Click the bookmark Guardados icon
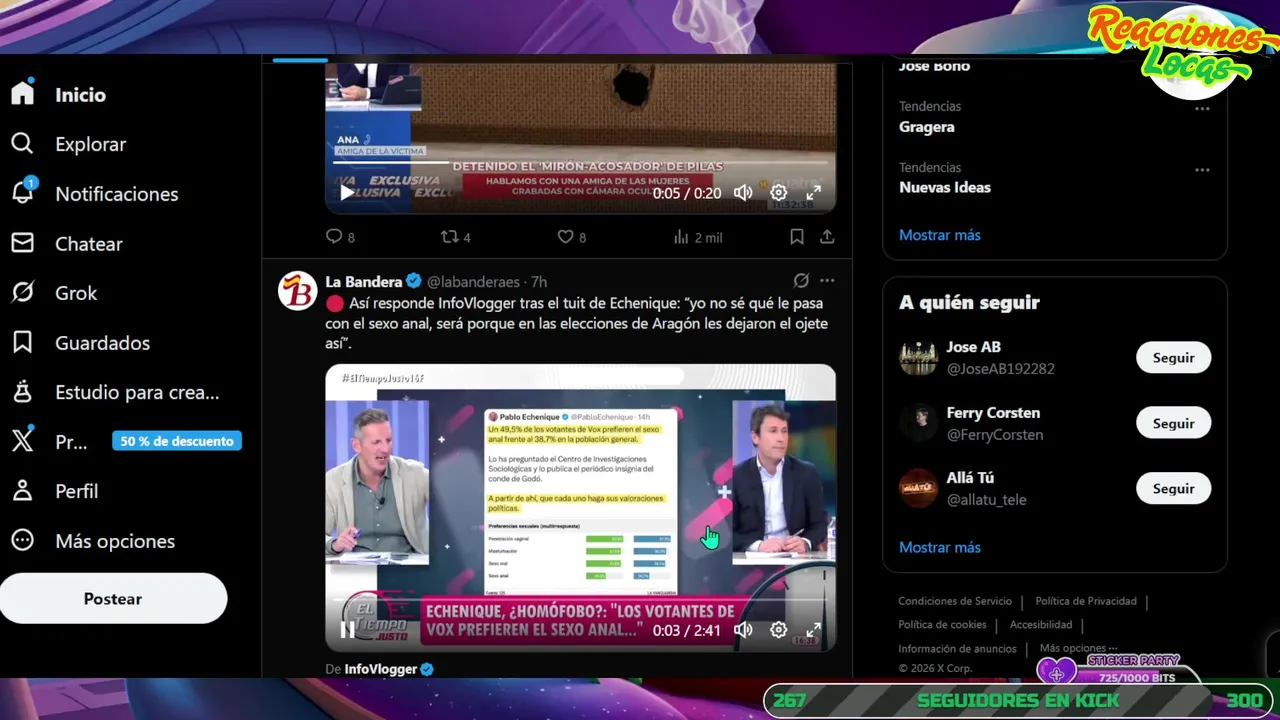This screenshot has height=720, width=1280. click(22, 343)
